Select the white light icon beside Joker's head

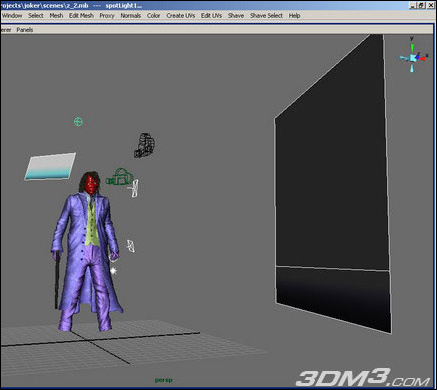click(x=134, y=188)
